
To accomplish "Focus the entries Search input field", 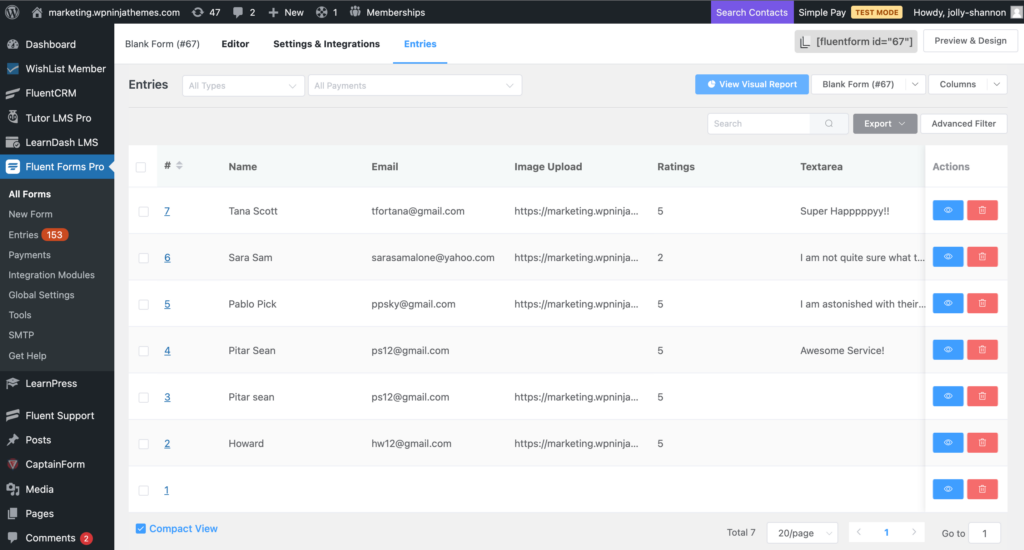I will (x=759, y=123).
